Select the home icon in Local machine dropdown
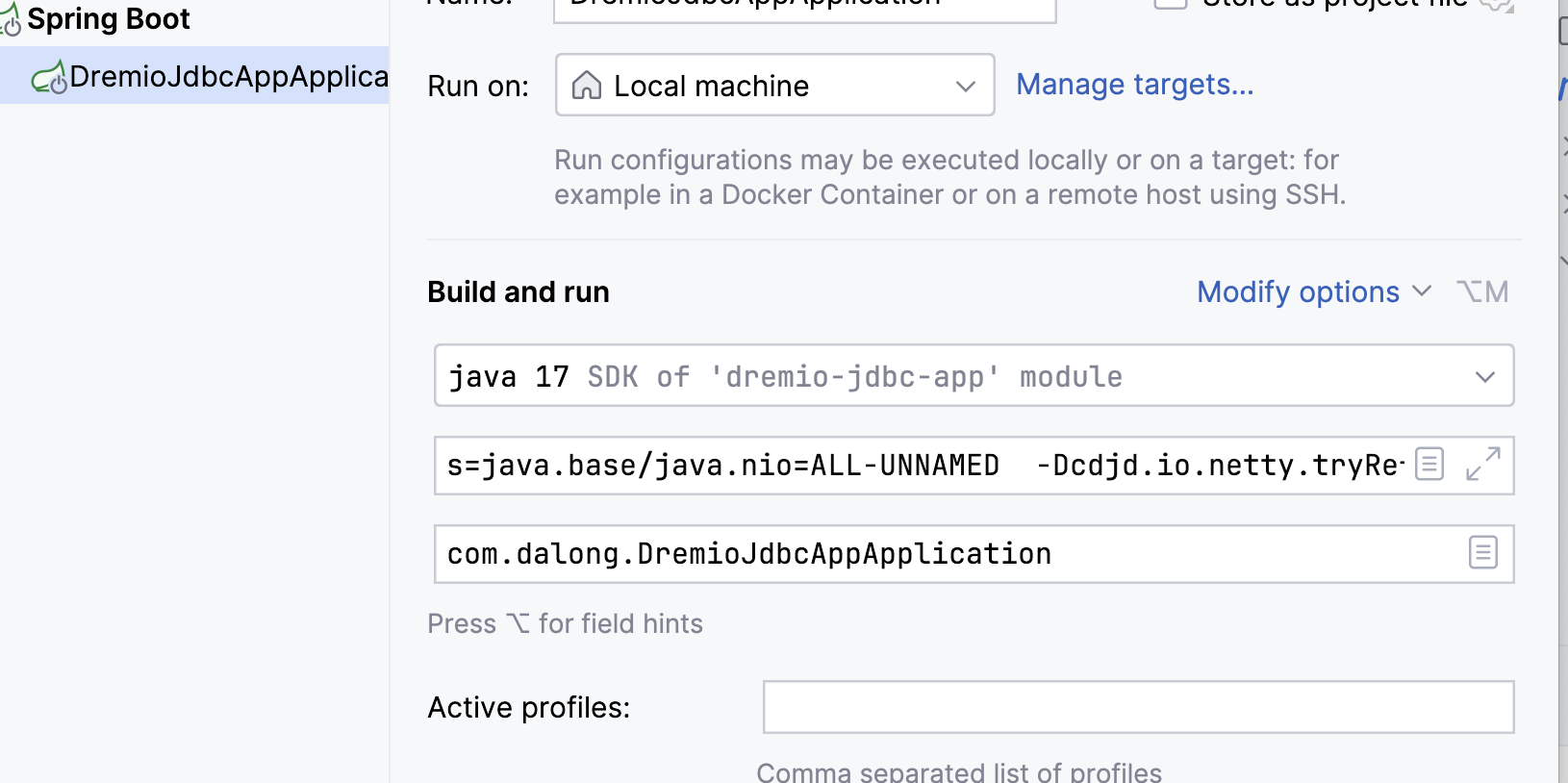Viewport: 1568px width, 783px height. [587, 86]
